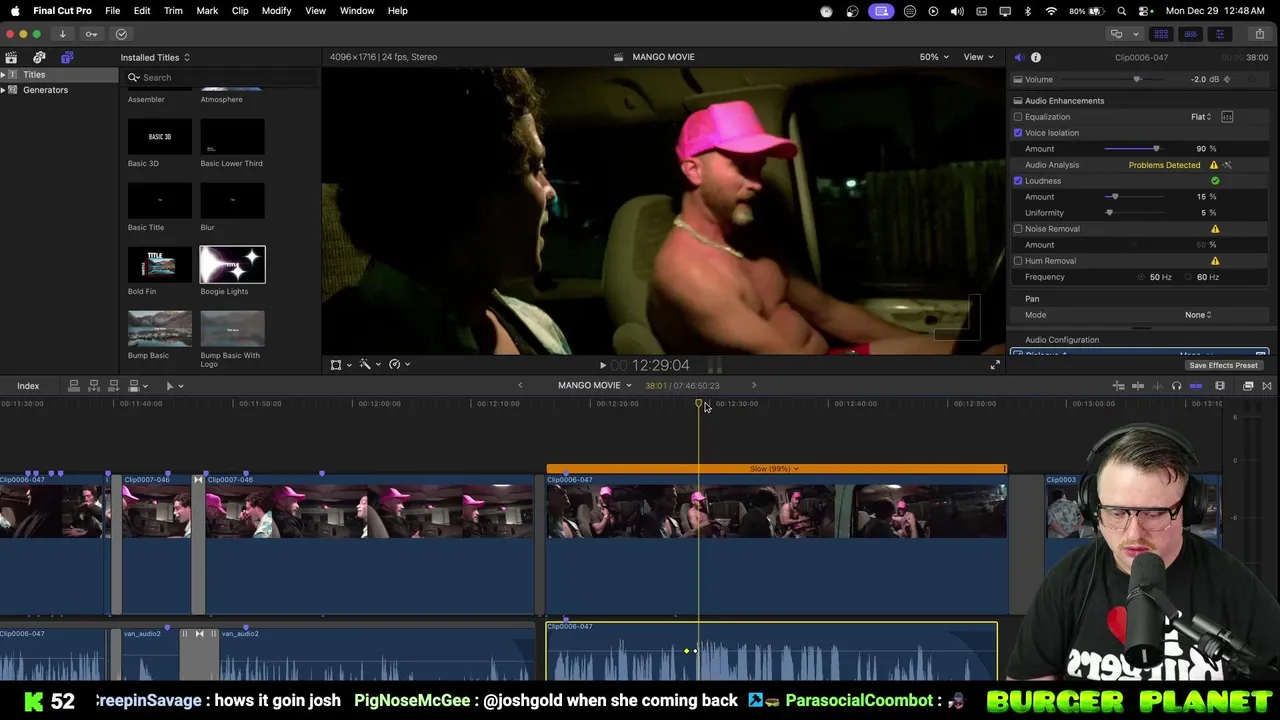
Task: Open the Edit menu
Action: (x=142, y=11)
